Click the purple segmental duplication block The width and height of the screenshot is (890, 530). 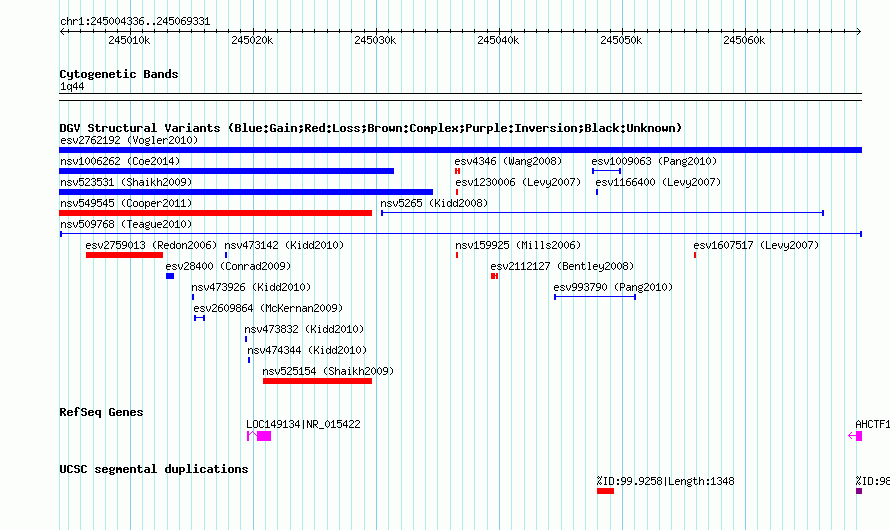pyautogui.click(x=859, y=491)
